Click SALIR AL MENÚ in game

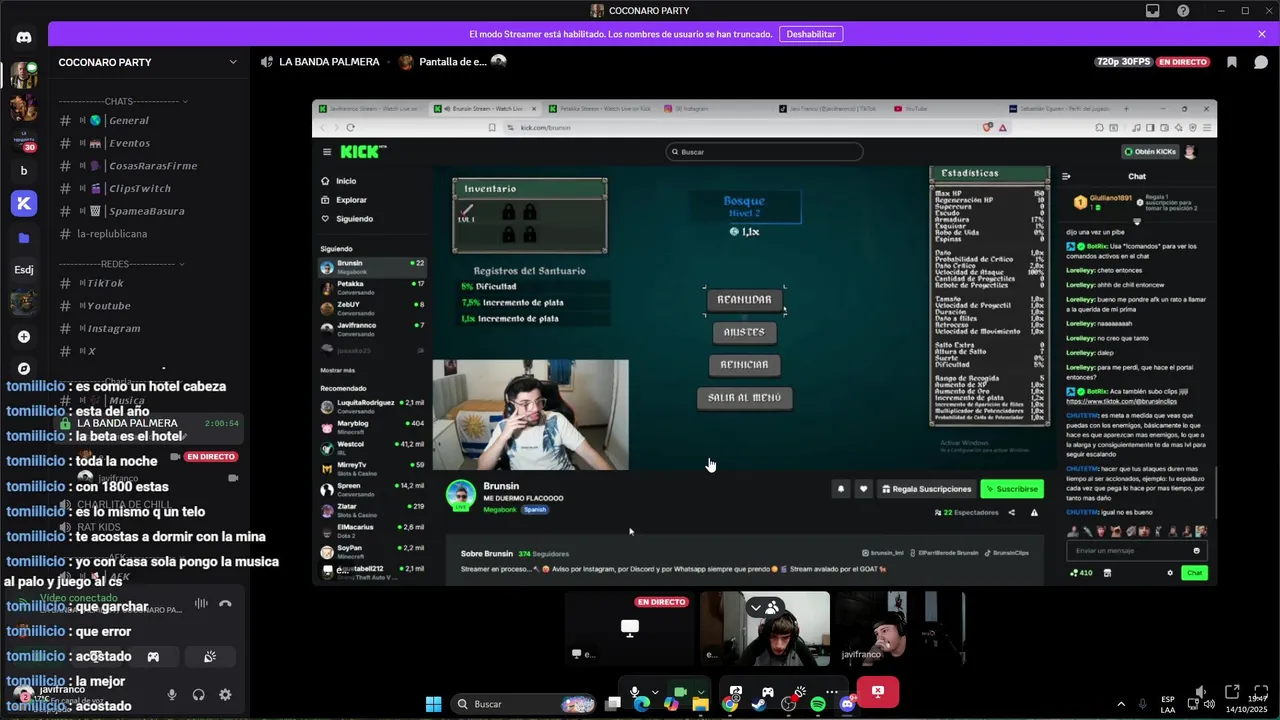click(744, 398)
